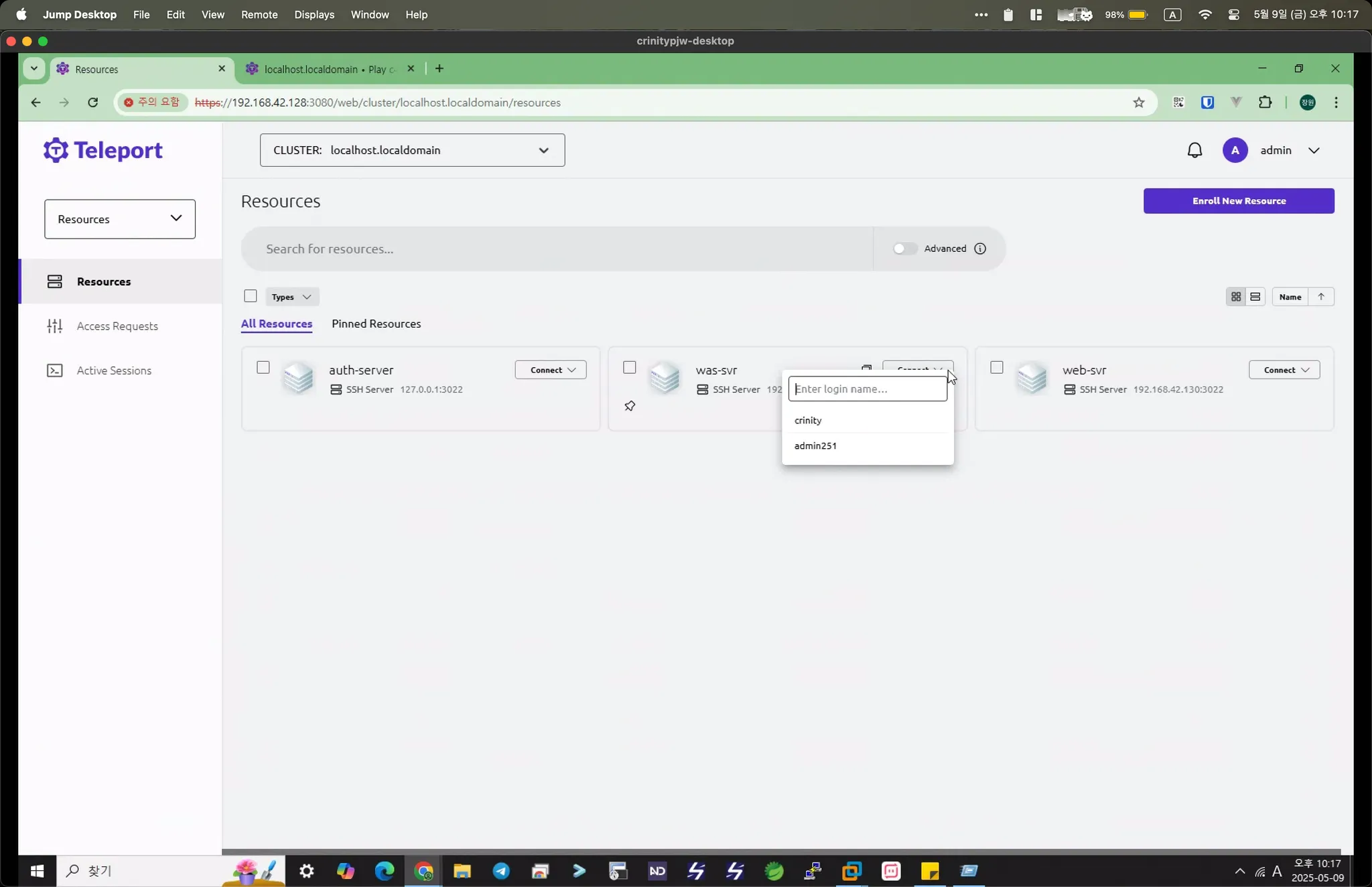Image resolution: width=1372 pixels, height=887 pixels.
Task: Enable the Advanced search toggle
Action: pyautogui.click(x=904, y=249)
